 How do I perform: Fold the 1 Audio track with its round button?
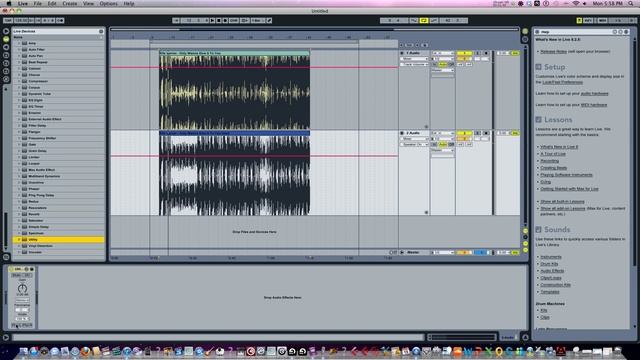tap(402, 53)
